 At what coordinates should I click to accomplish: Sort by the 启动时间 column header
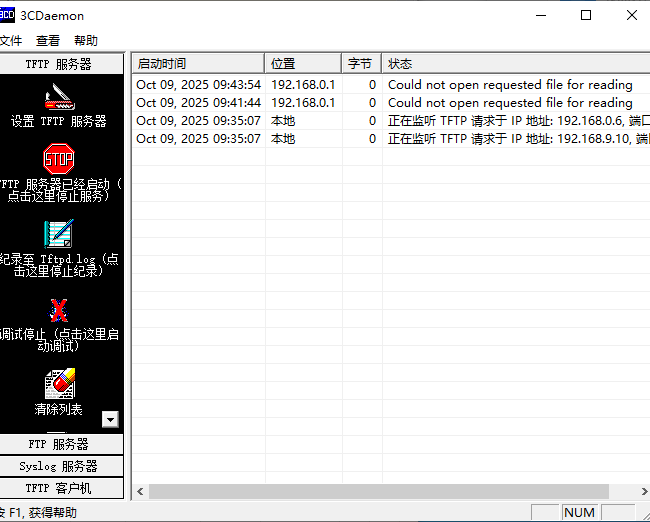click(x=198, y=64)
